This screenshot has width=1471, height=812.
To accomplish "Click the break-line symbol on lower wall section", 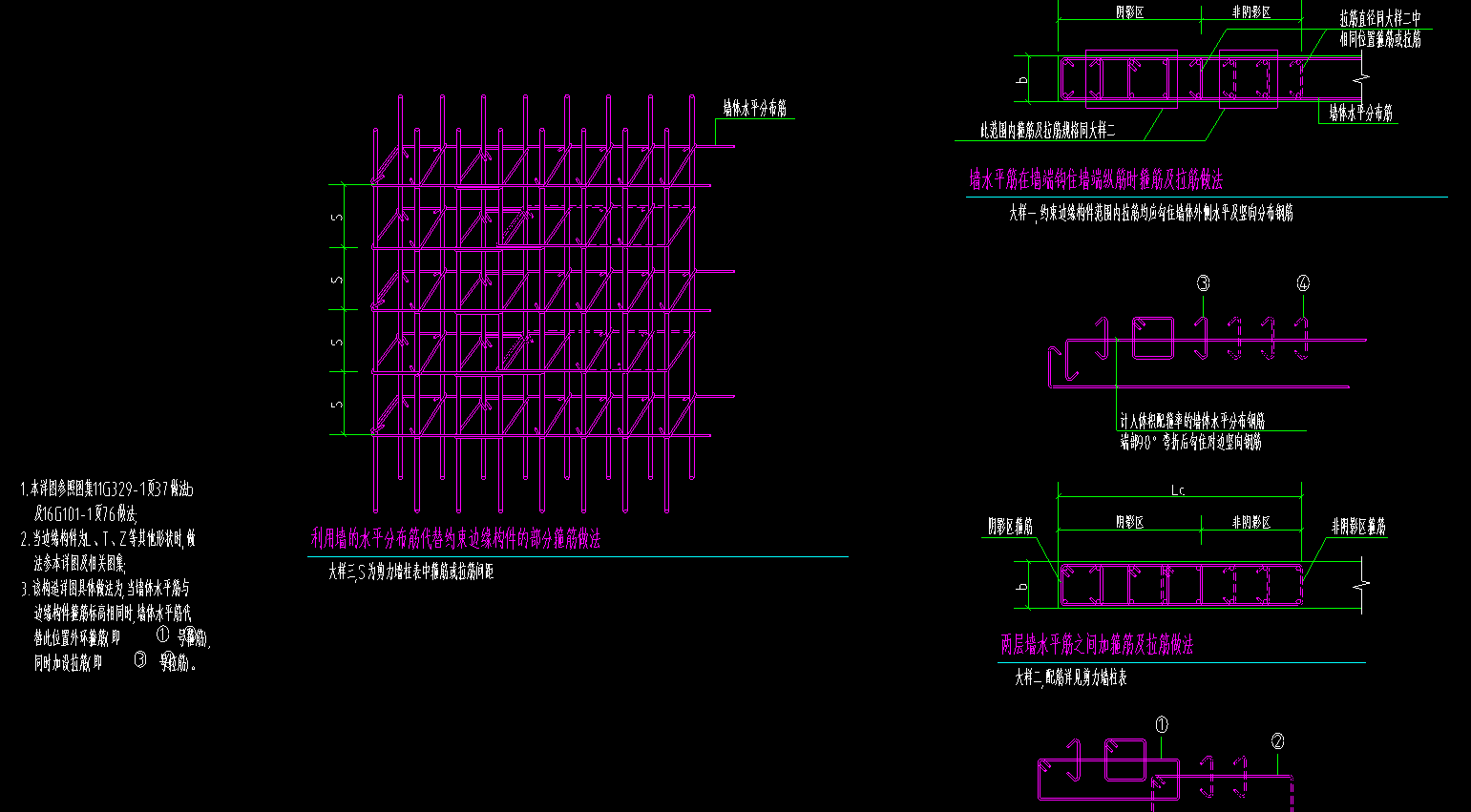I will click(1363, 585).
